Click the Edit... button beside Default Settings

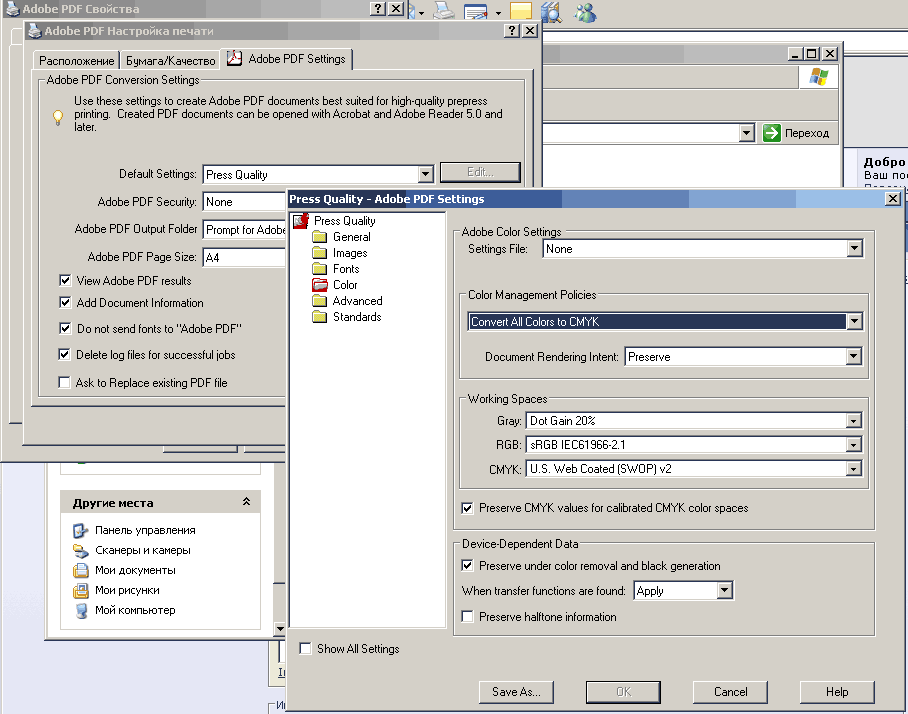(480, 172)
